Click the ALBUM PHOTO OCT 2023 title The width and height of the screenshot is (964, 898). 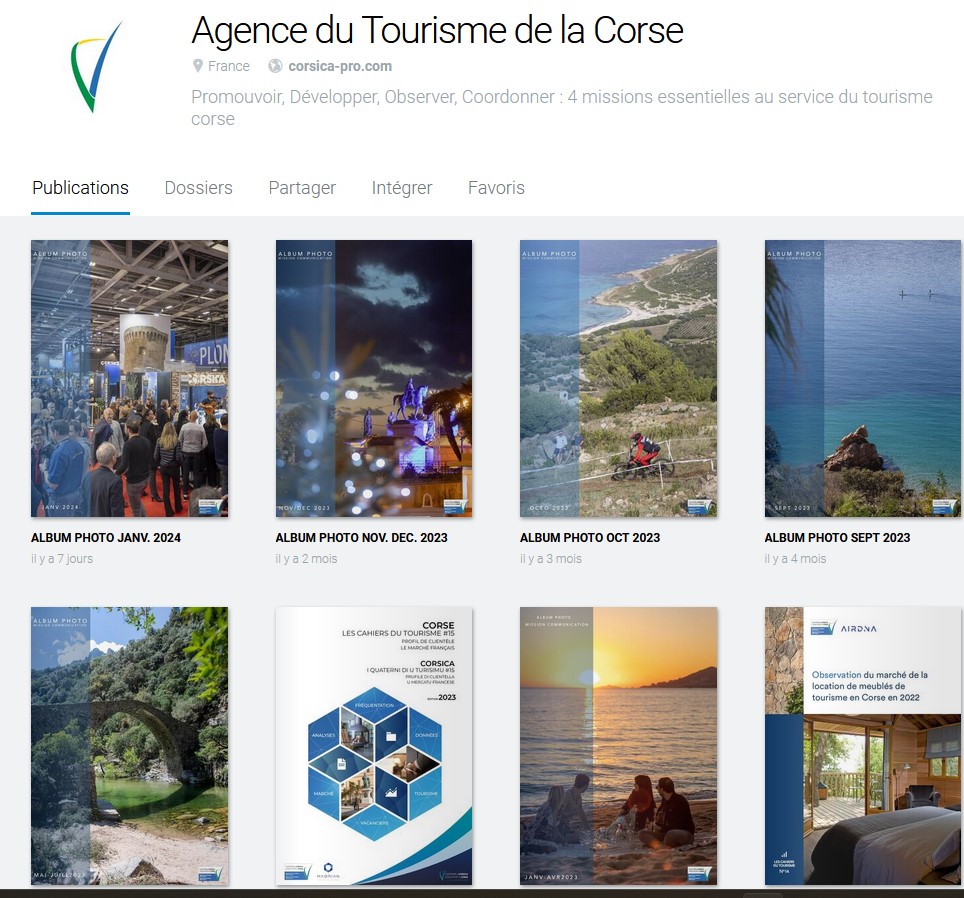590,537
